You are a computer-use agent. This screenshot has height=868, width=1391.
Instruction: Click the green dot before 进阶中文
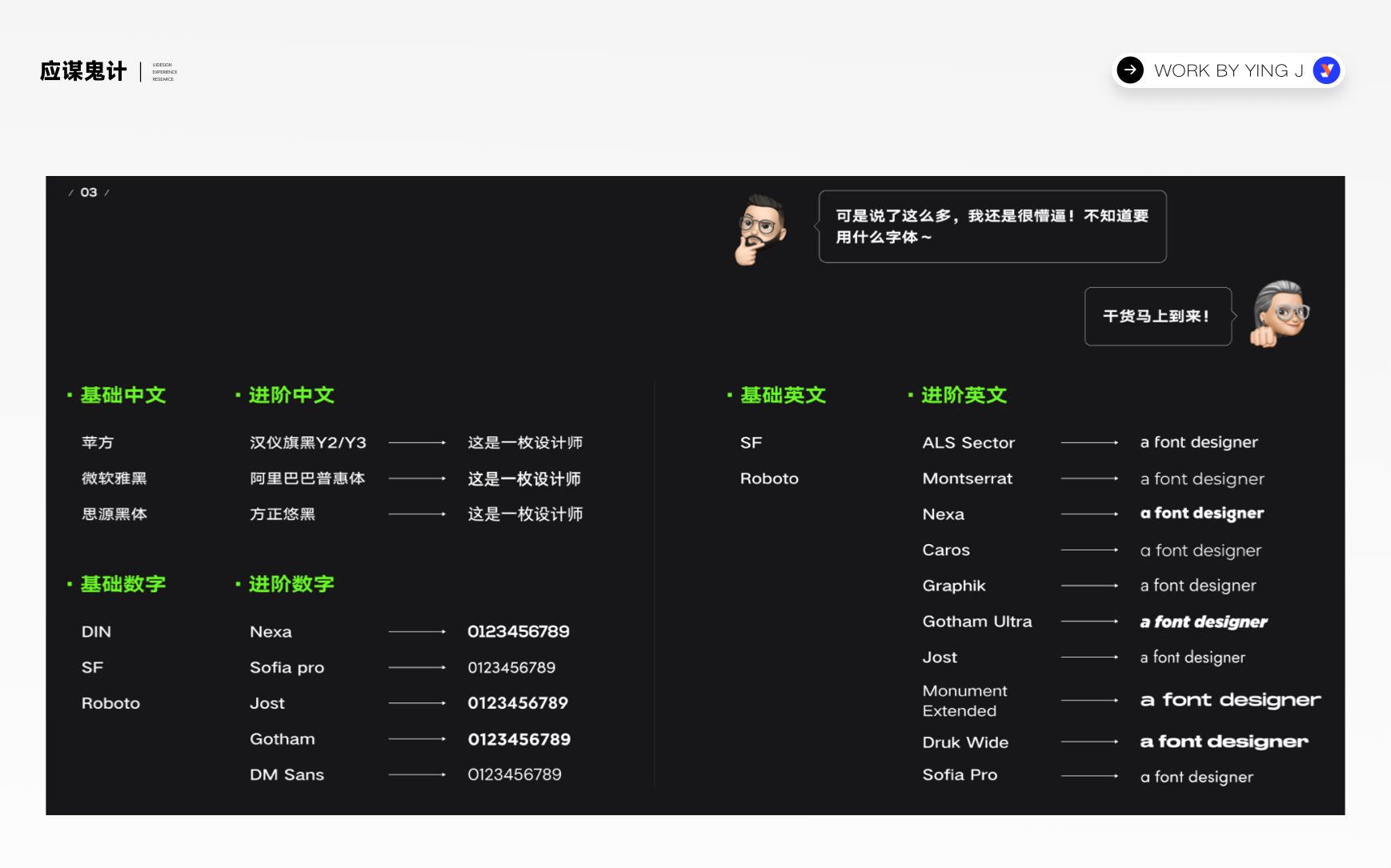click(237, 395)
